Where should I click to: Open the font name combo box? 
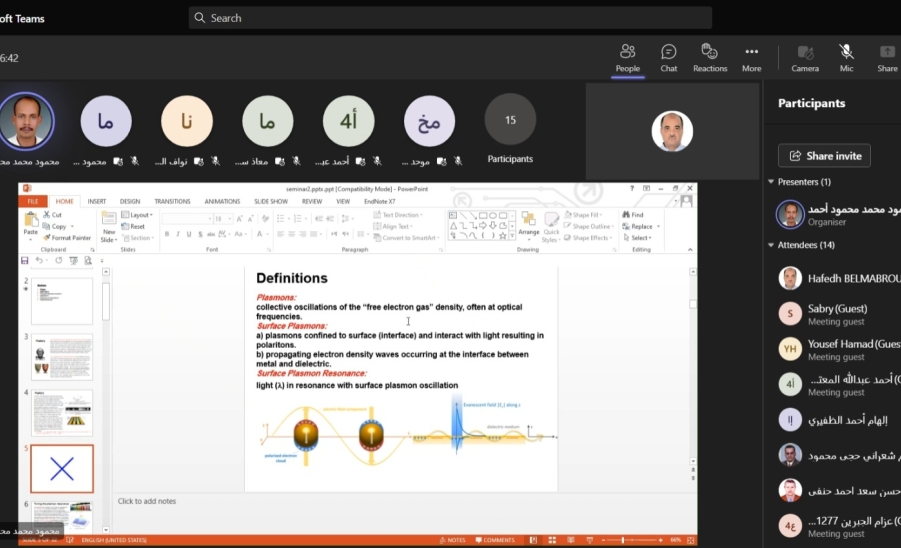(187, 219)
